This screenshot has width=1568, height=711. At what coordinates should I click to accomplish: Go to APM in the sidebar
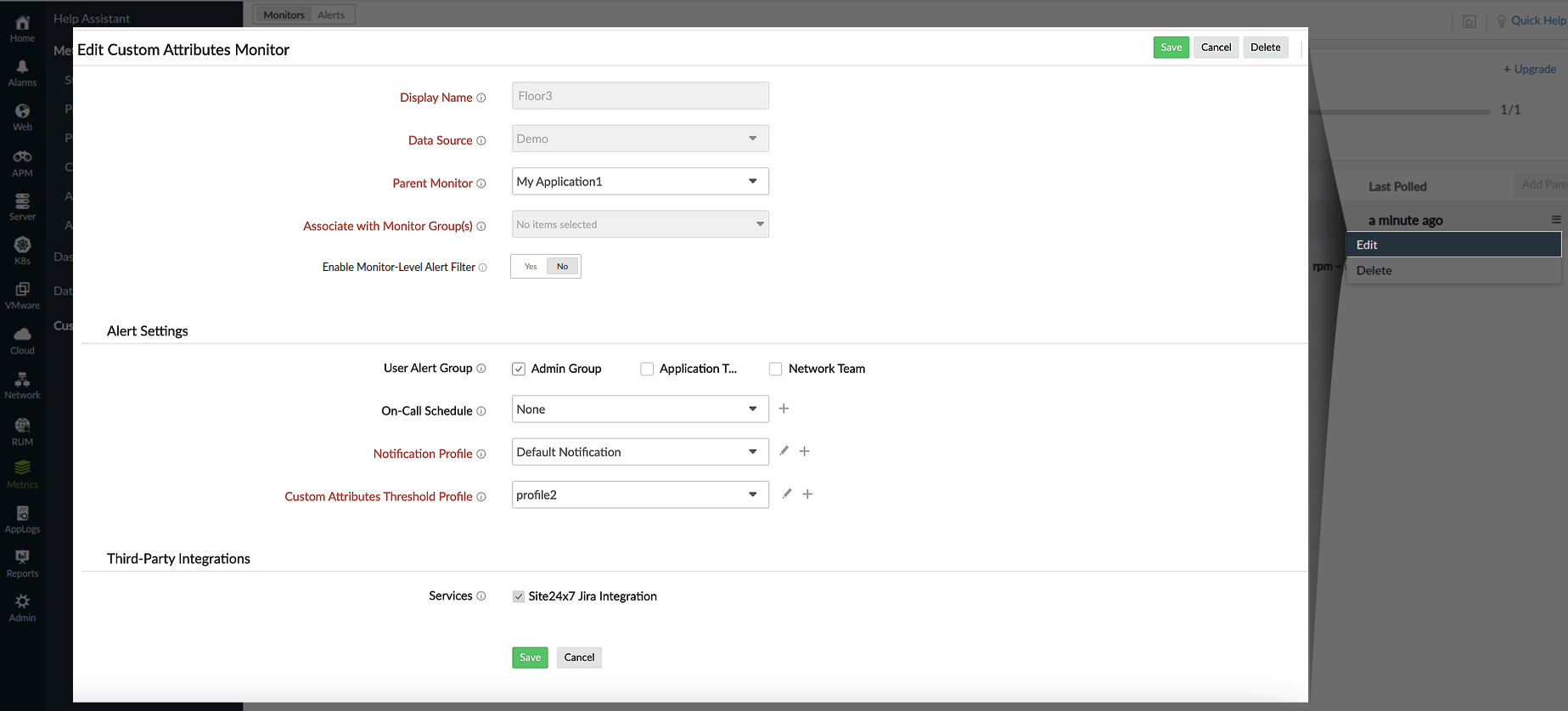22,163
